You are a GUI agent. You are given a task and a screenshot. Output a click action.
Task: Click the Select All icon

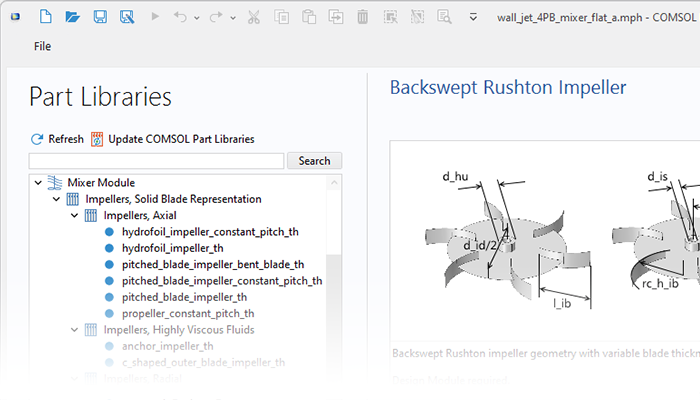[390, 17]
